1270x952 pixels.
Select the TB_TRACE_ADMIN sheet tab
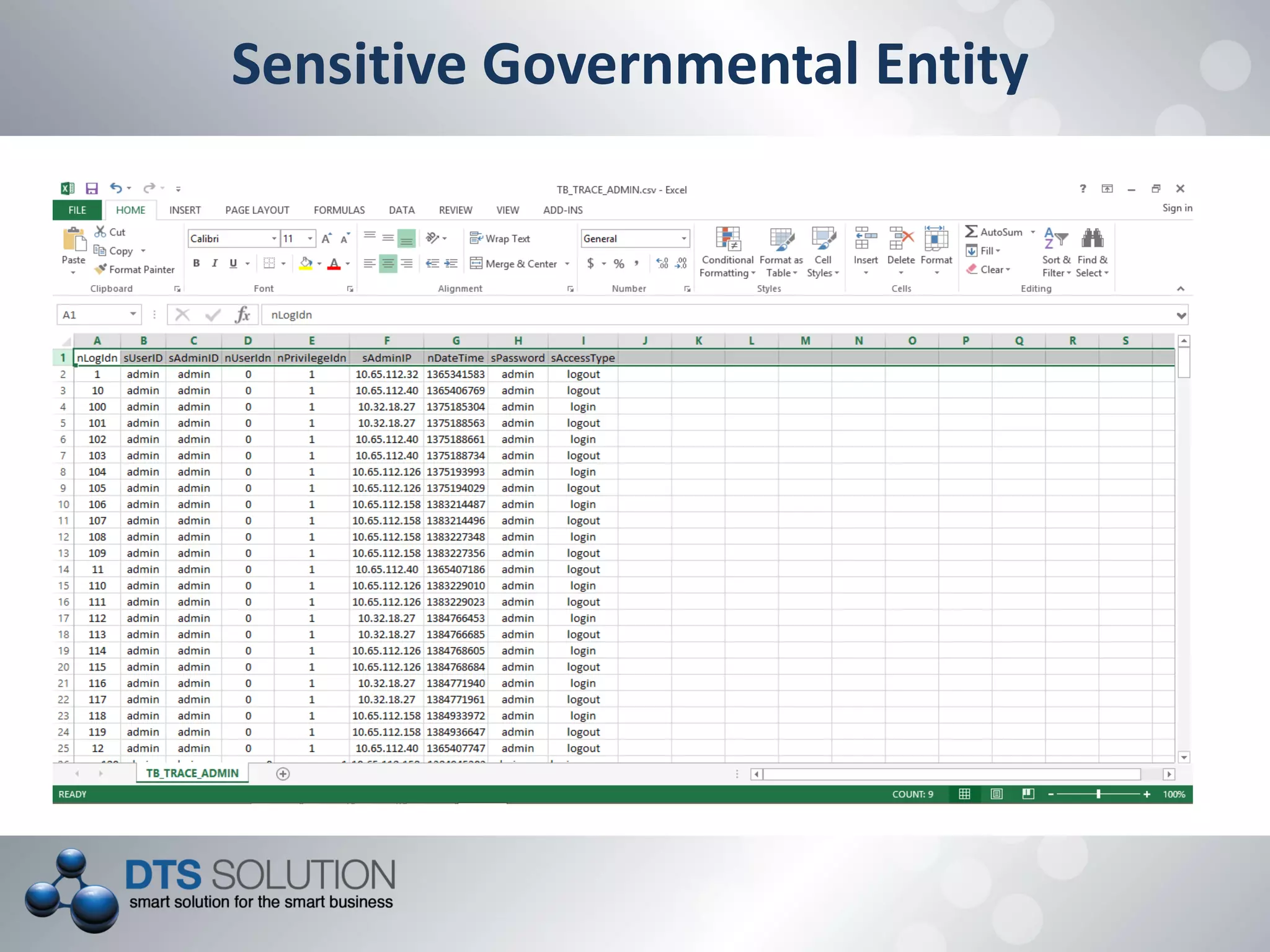pyautogui.click(x=192, y=773)
